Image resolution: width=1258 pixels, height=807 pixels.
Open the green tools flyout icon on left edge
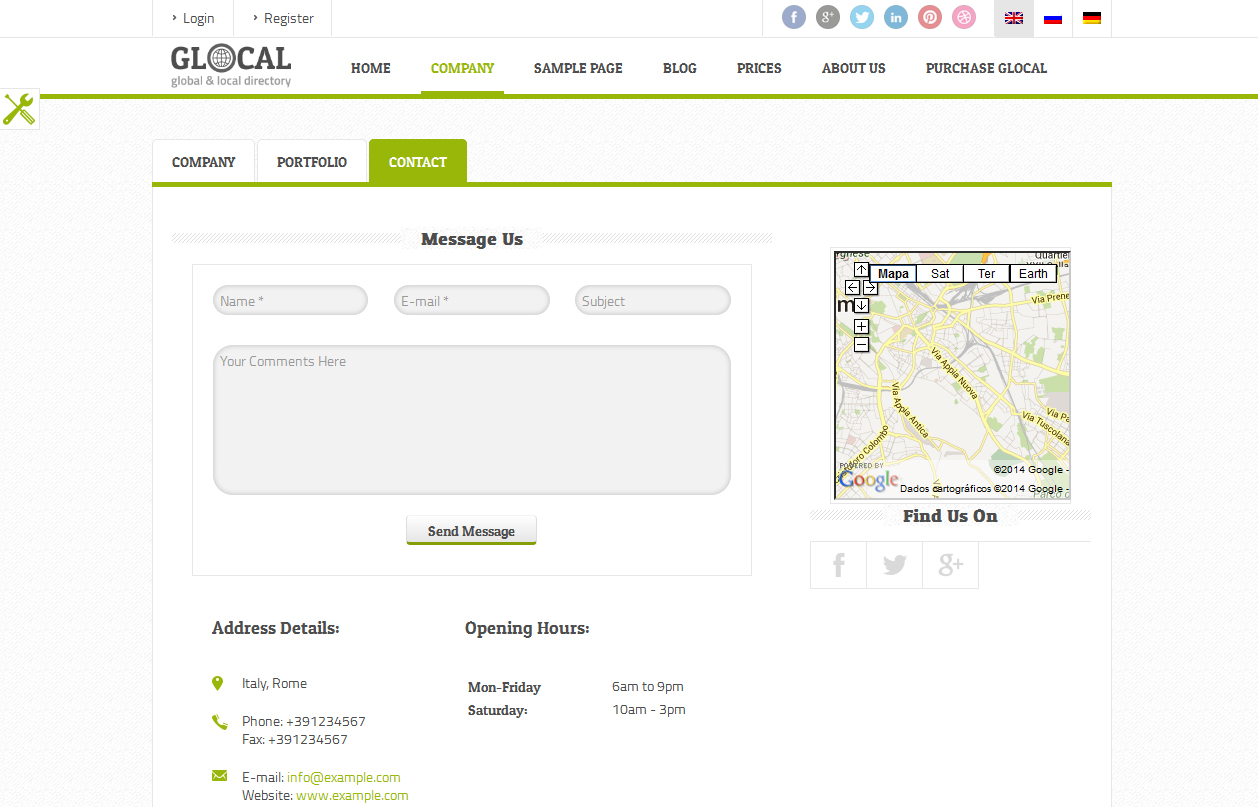[x=19, y=109]
